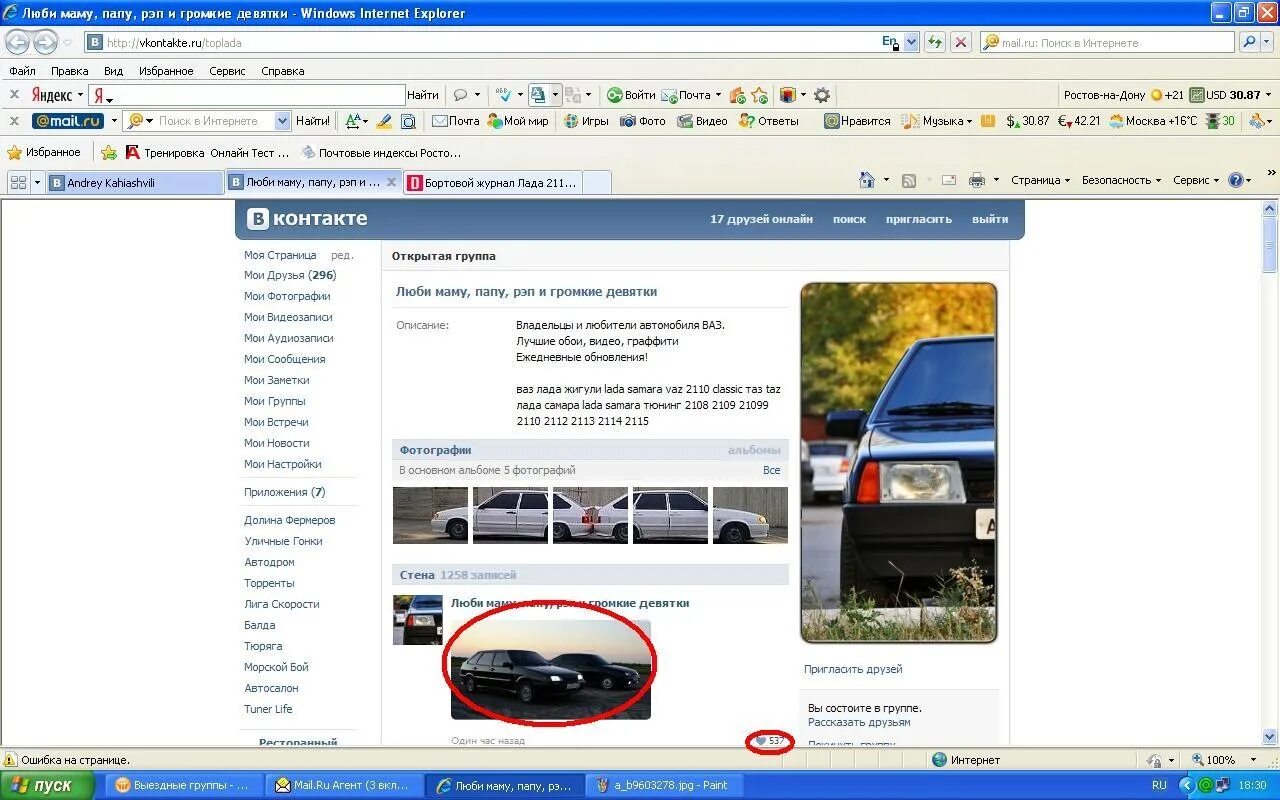The image size is (1280, 800).
Task: Close the Yandex toolbar with its X
Action: tap(14, 95)
